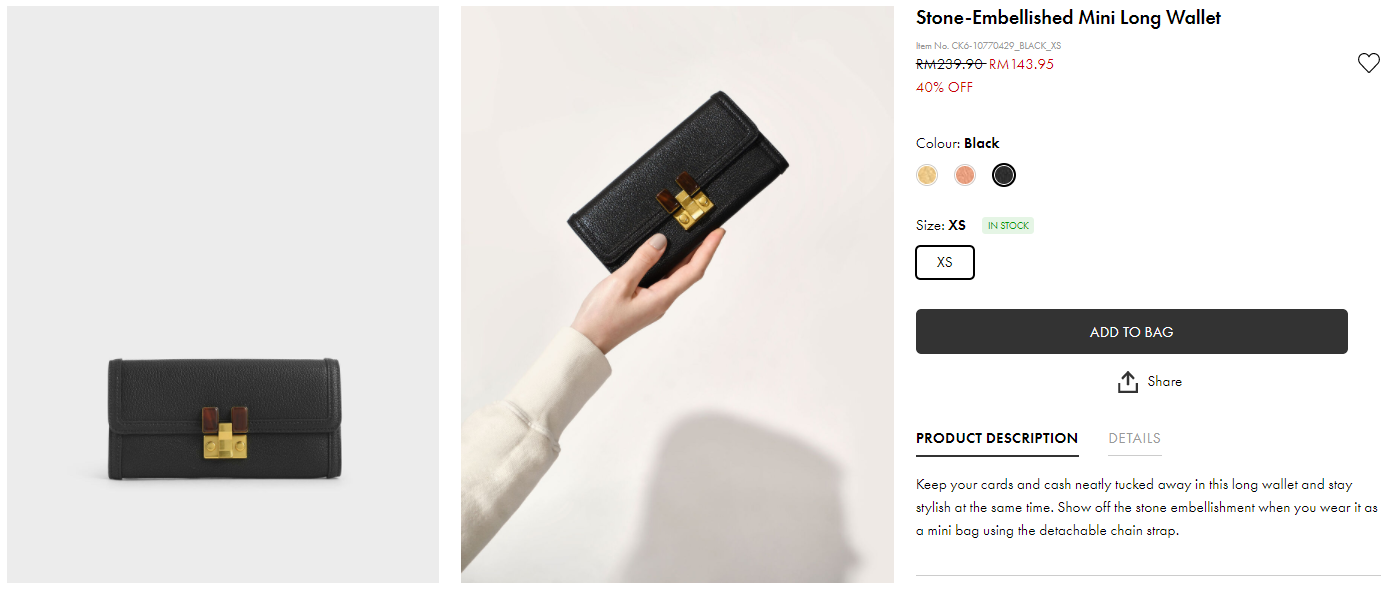Click the sale price RM143.95

coord(1021,65)
